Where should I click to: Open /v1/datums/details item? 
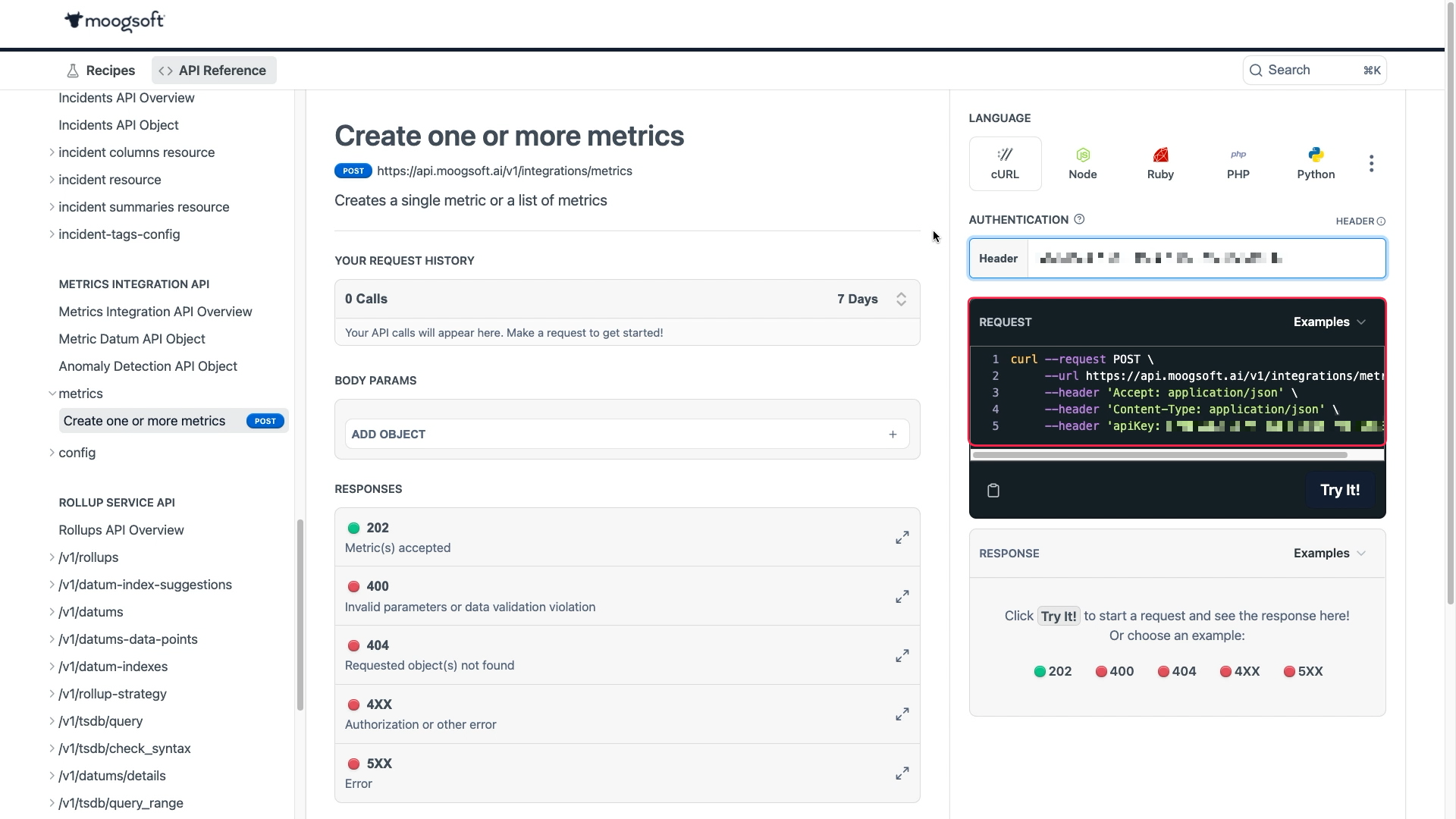(x=112, y=776)
